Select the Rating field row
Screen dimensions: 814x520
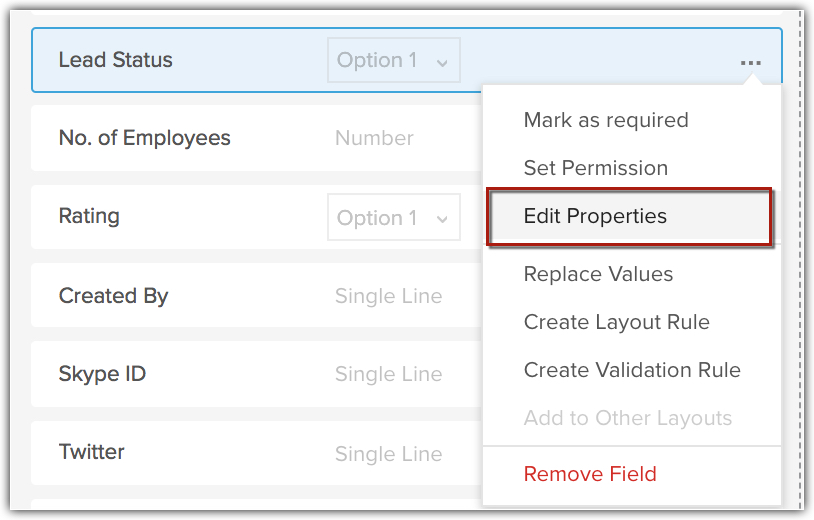point(90,216)
